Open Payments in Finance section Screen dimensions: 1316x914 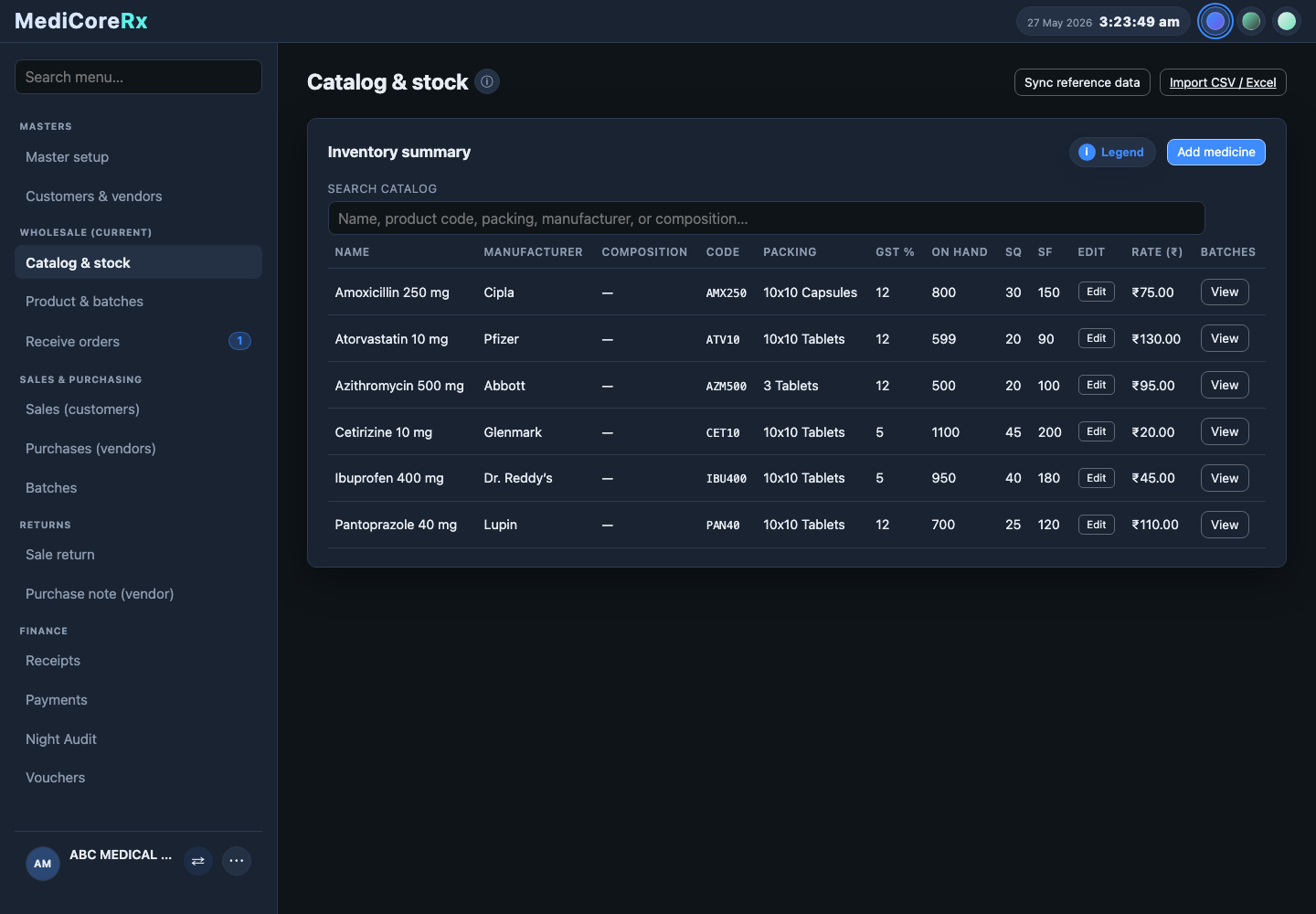pyautogui.click(x=139, y=700)
